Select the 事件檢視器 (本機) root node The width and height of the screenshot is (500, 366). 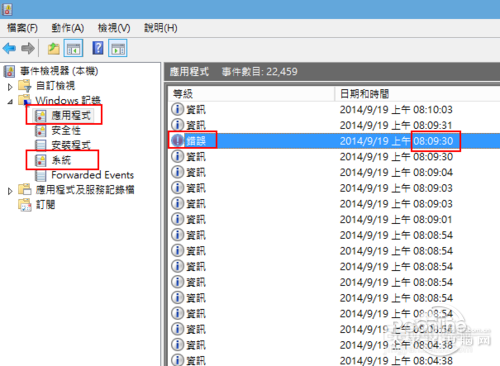[59, 71]
